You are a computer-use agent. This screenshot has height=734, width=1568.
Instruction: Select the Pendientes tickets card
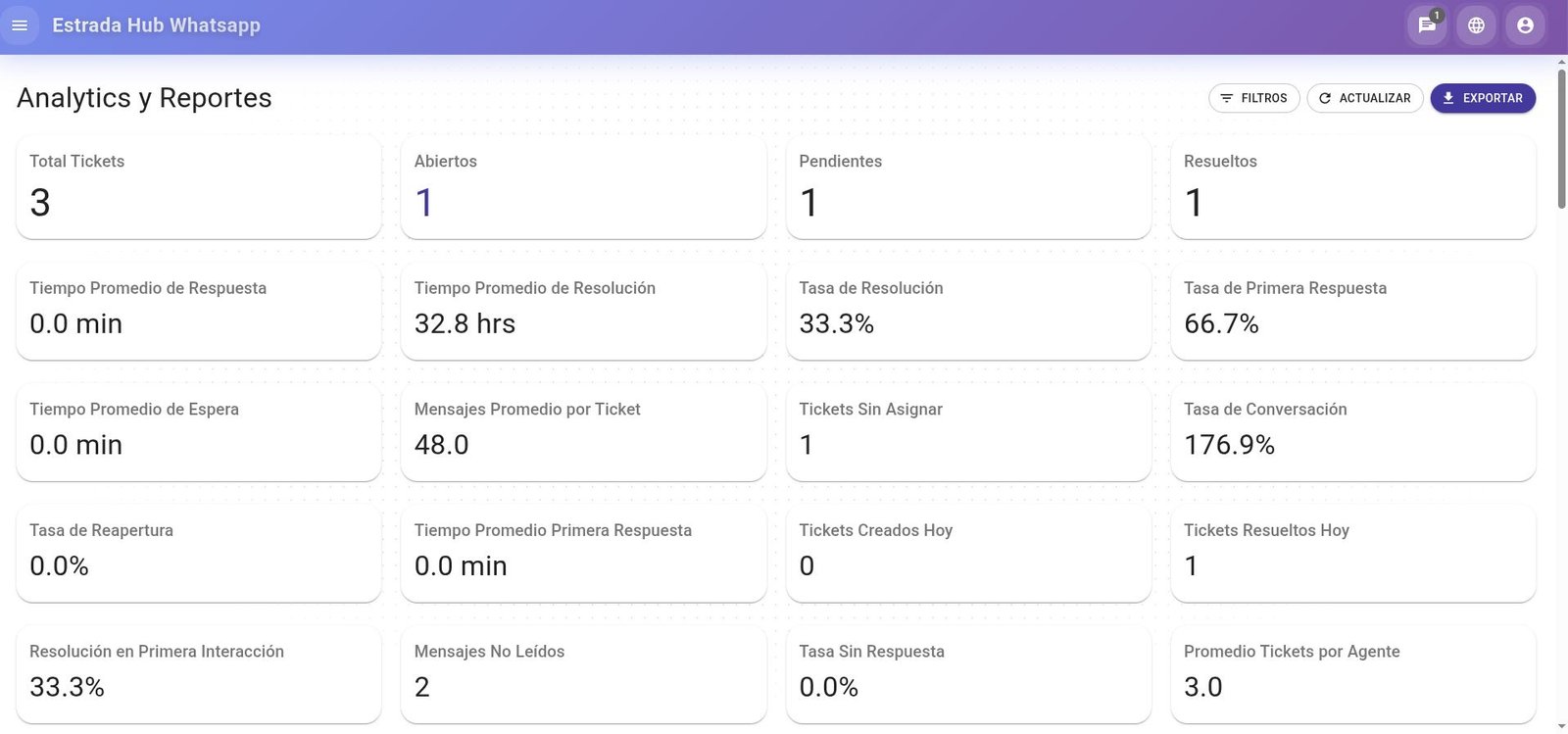pos(968,186)
